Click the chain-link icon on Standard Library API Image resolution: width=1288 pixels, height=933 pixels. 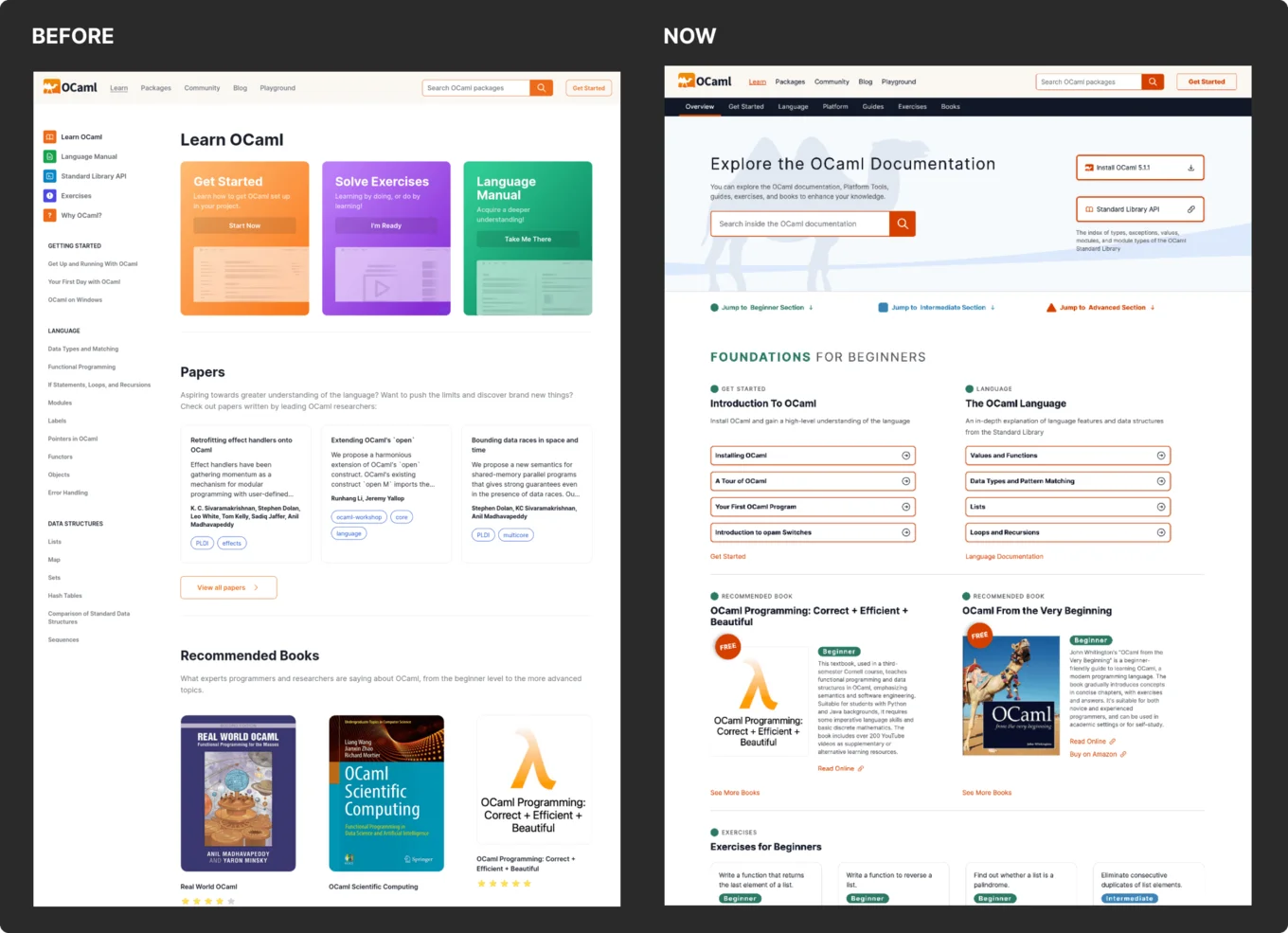click(1192, 209)
